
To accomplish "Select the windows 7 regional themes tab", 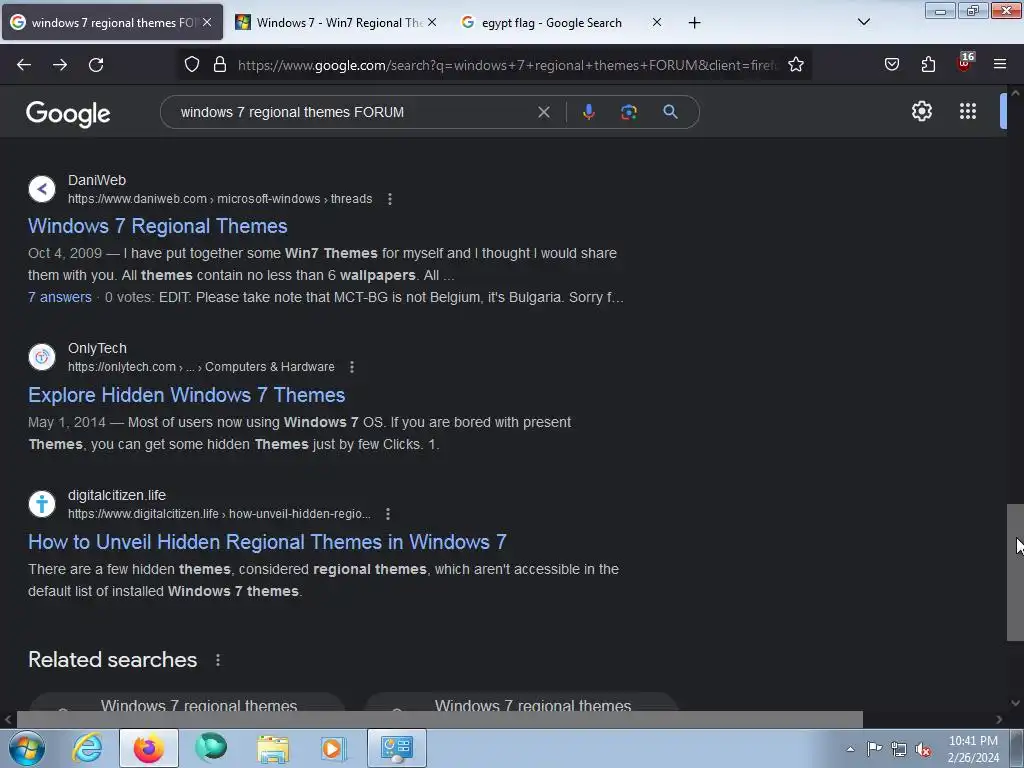I will 112,23.
